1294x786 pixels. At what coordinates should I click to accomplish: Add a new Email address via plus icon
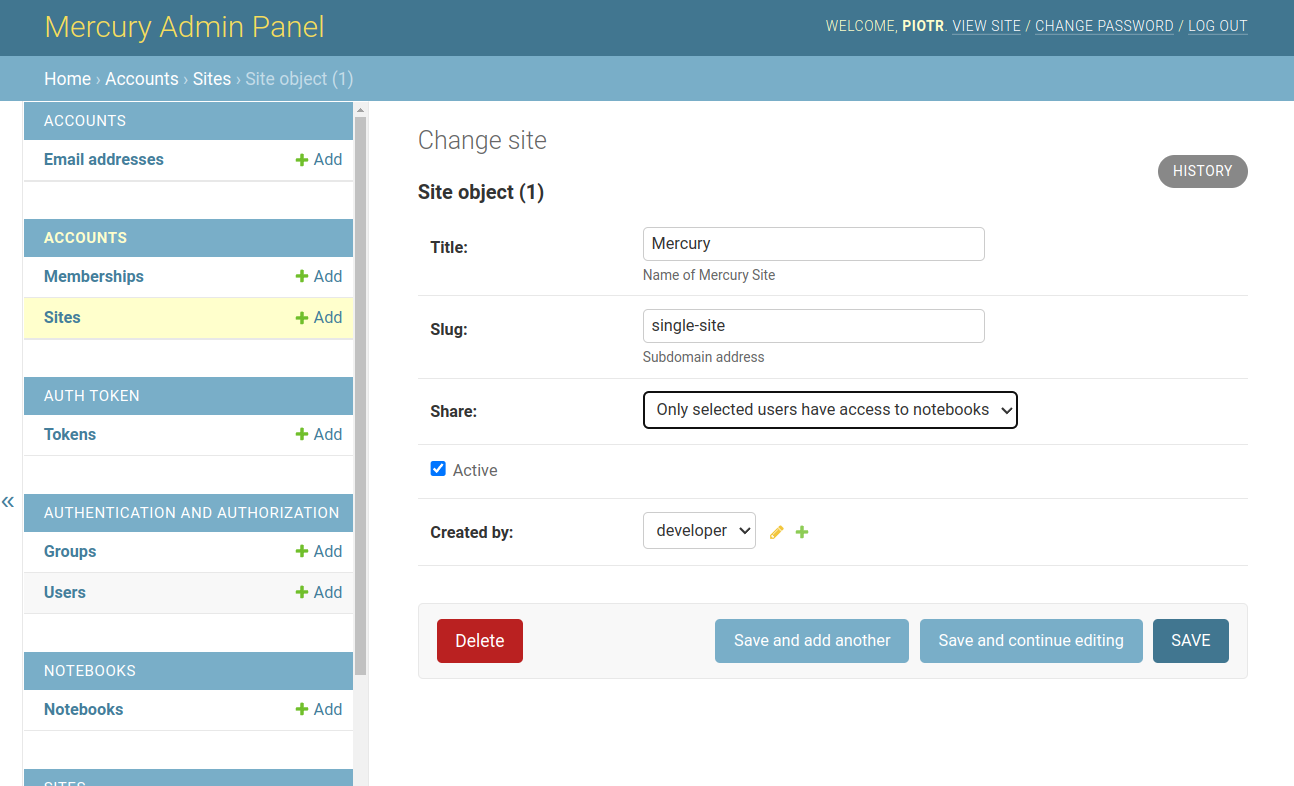[x=300, y=159]
